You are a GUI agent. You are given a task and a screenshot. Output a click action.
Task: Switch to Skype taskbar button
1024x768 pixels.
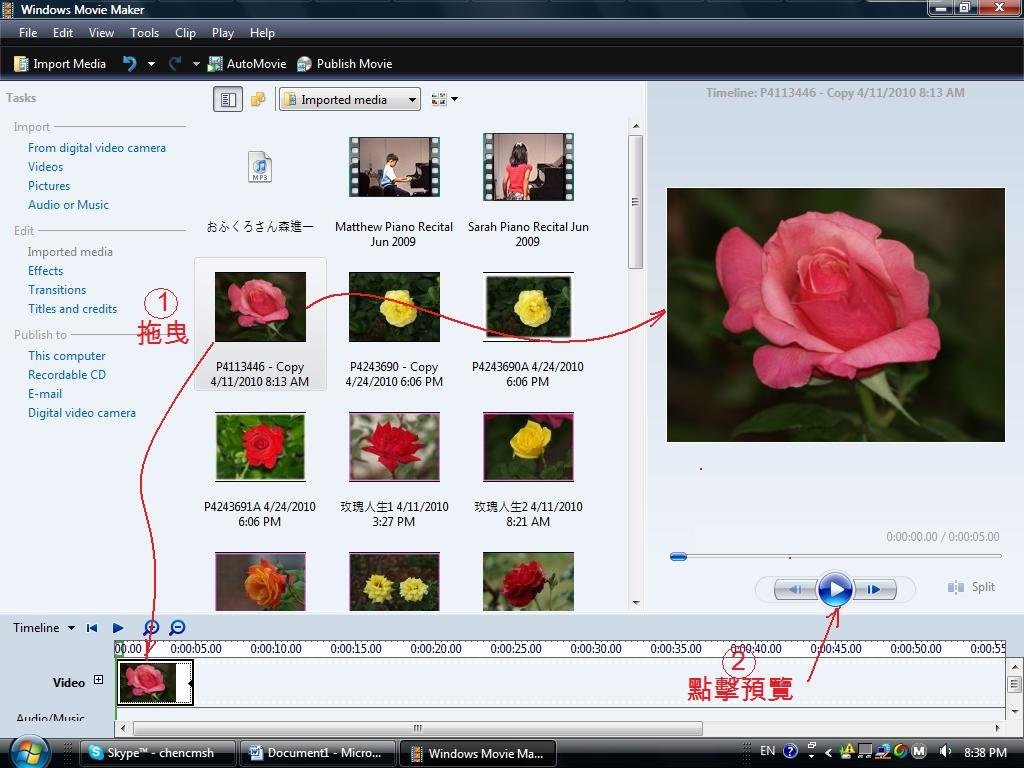pos(157,753)
